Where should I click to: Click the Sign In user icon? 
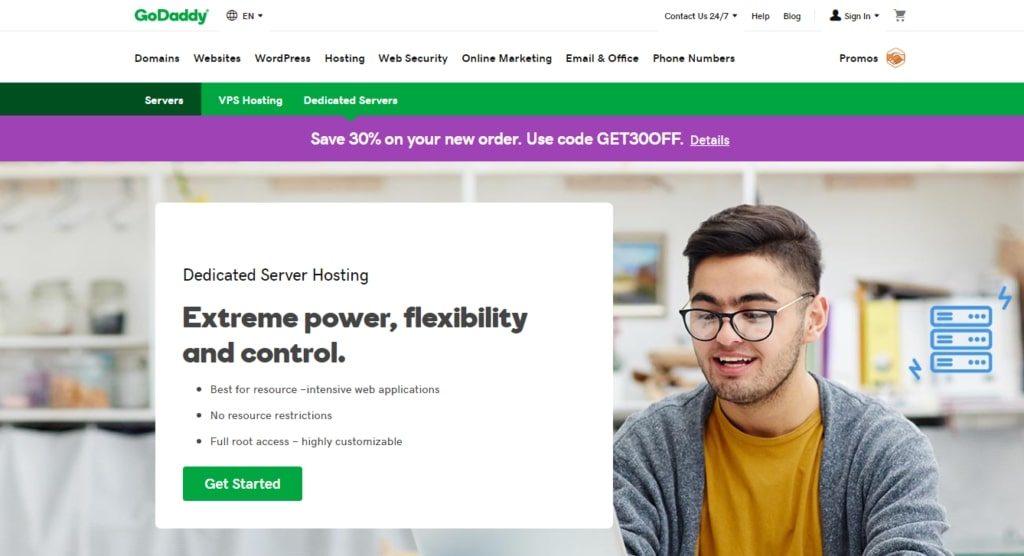pyautogui.click(x=835, y=16)
